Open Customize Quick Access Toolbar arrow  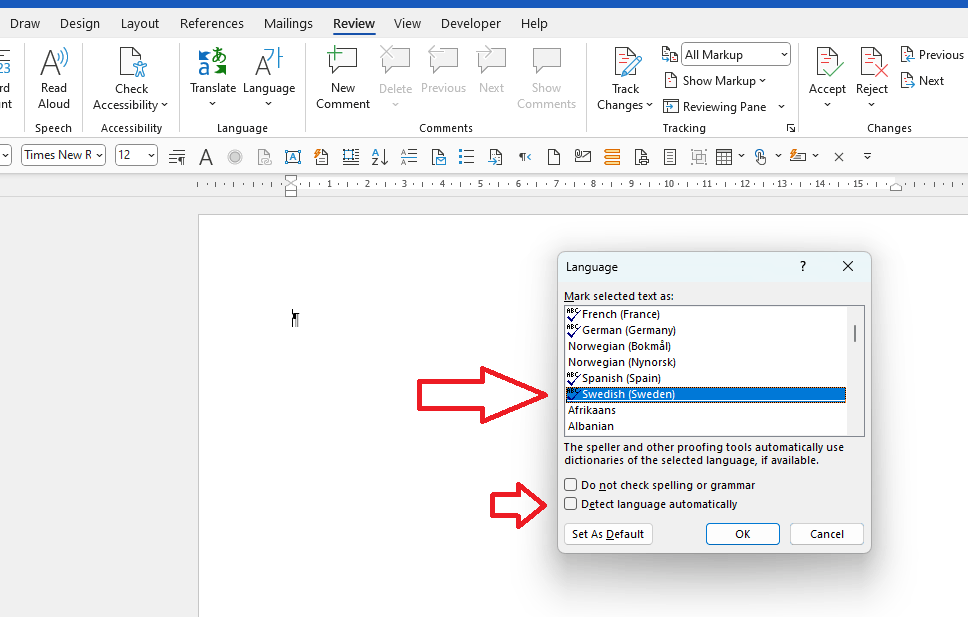pos(867,156)
